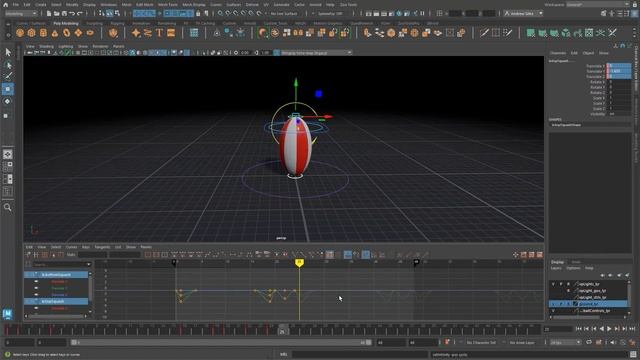Toggle visibility of ground_lyr layer
640x360 pixels.
553,304
